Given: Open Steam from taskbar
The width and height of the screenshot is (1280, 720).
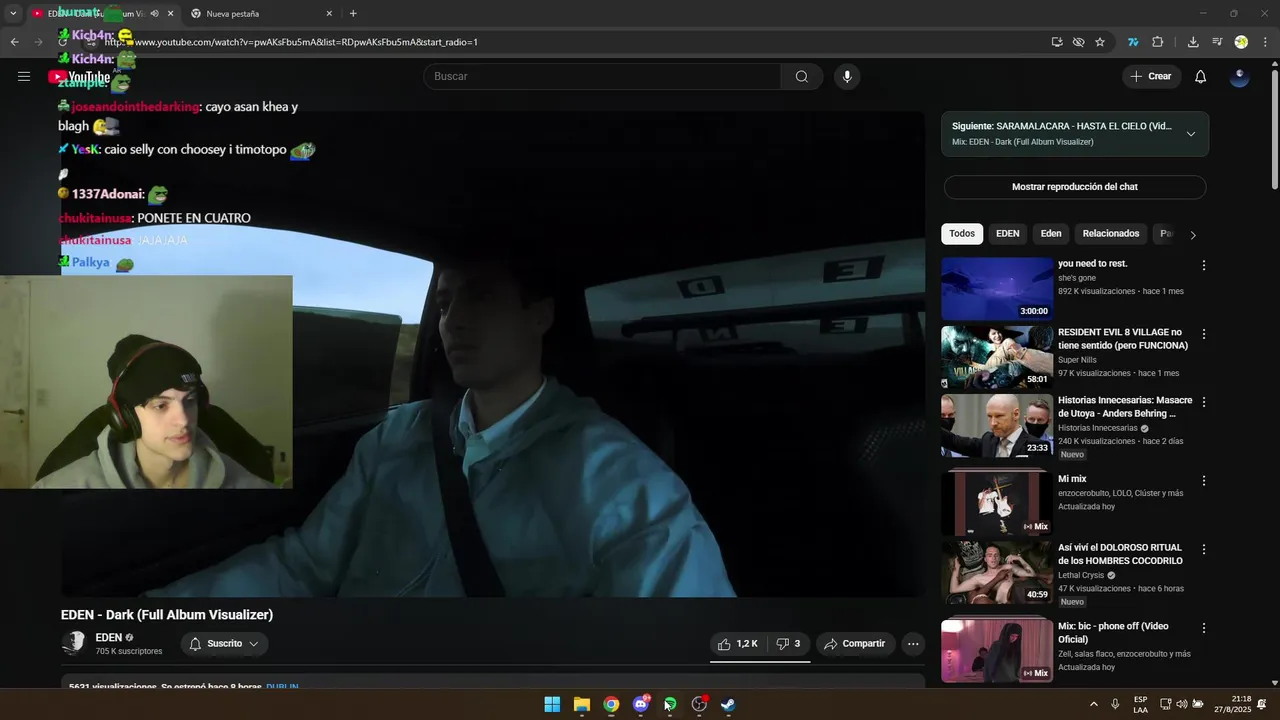Looking at the screenshot, I should (x=729, y=704).
